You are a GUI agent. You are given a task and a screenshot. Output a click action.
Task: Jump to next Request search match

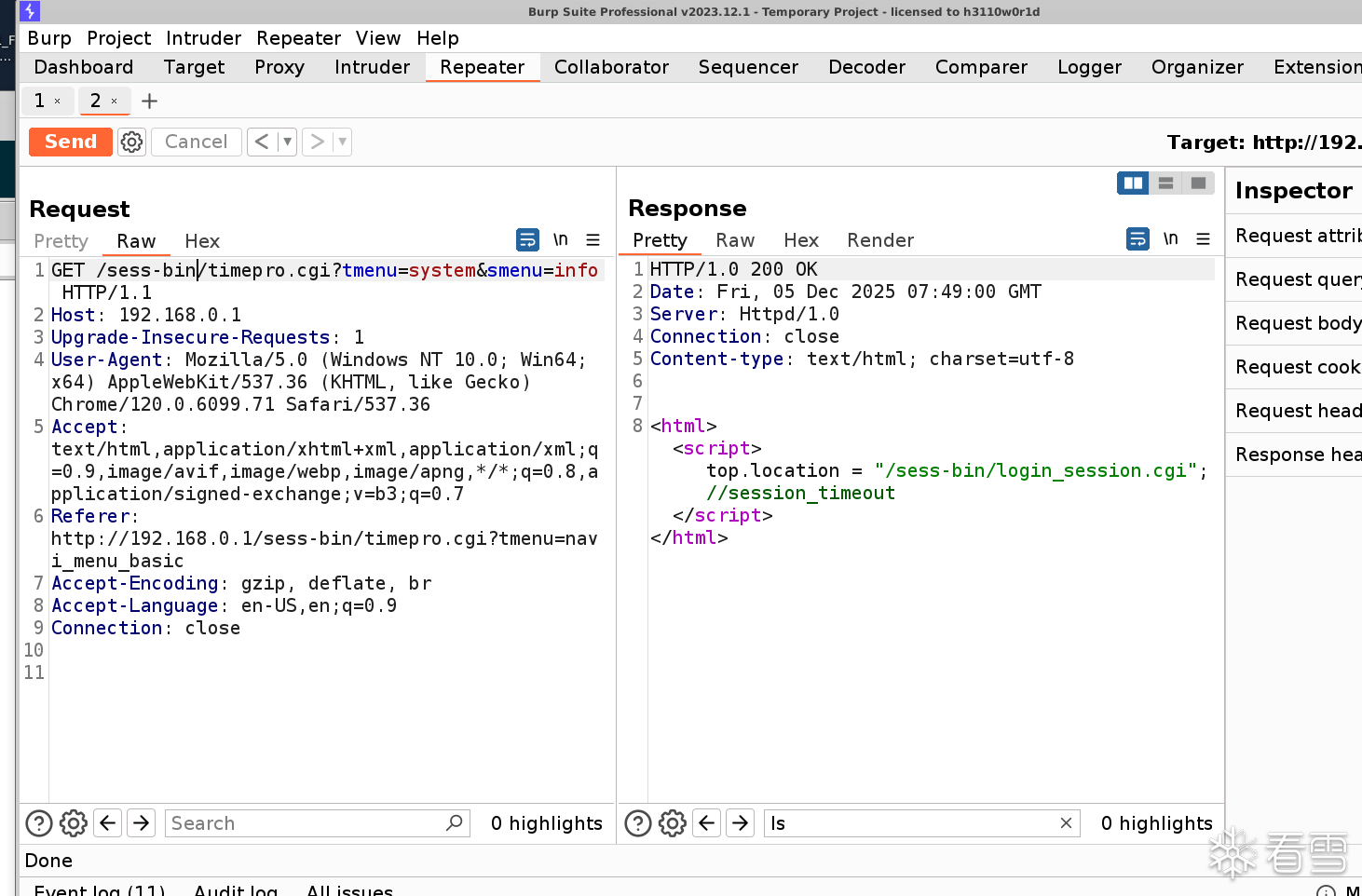tap(142, 823)
